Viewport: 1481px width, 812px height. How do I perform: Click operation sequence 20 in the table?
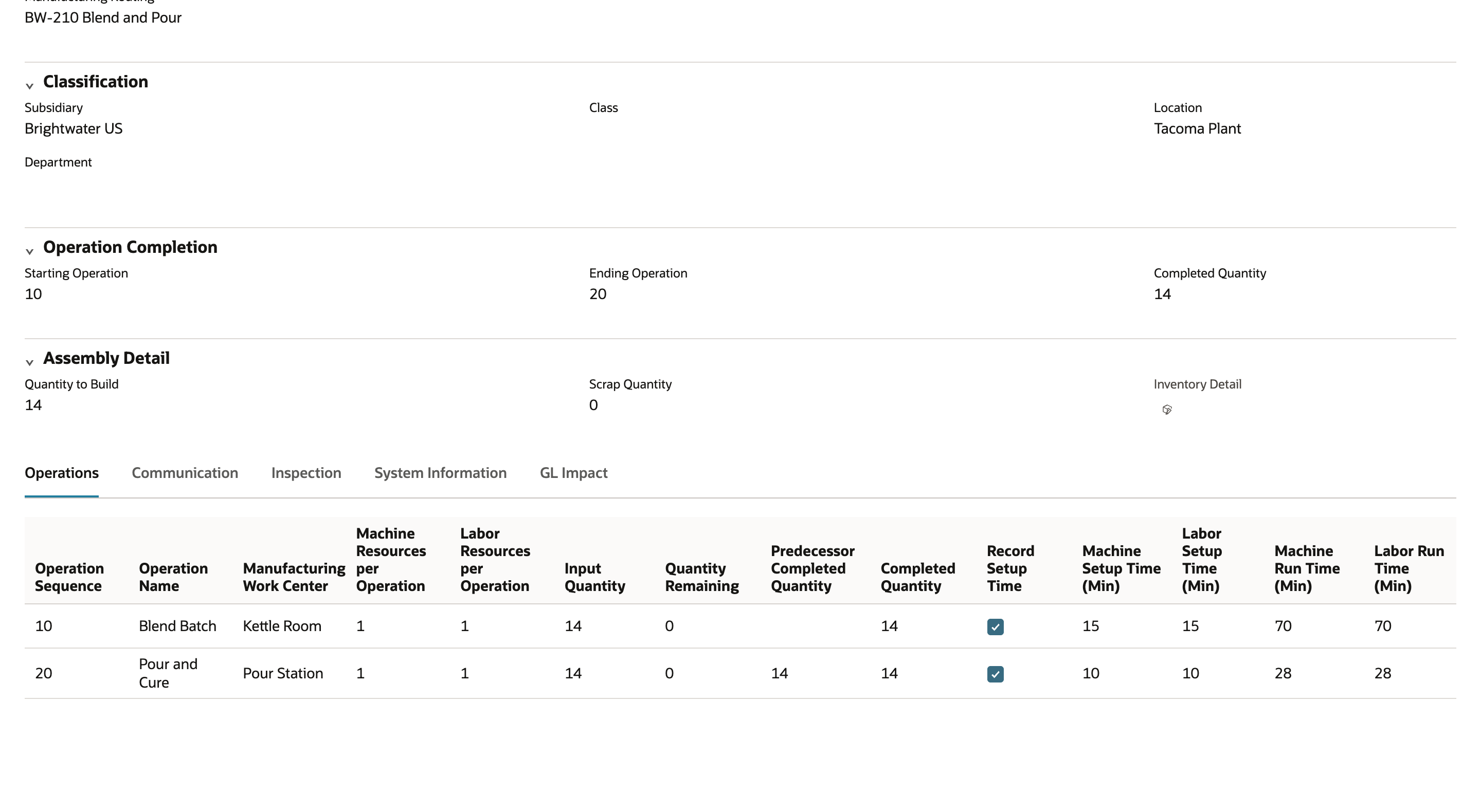click(43, 673)
